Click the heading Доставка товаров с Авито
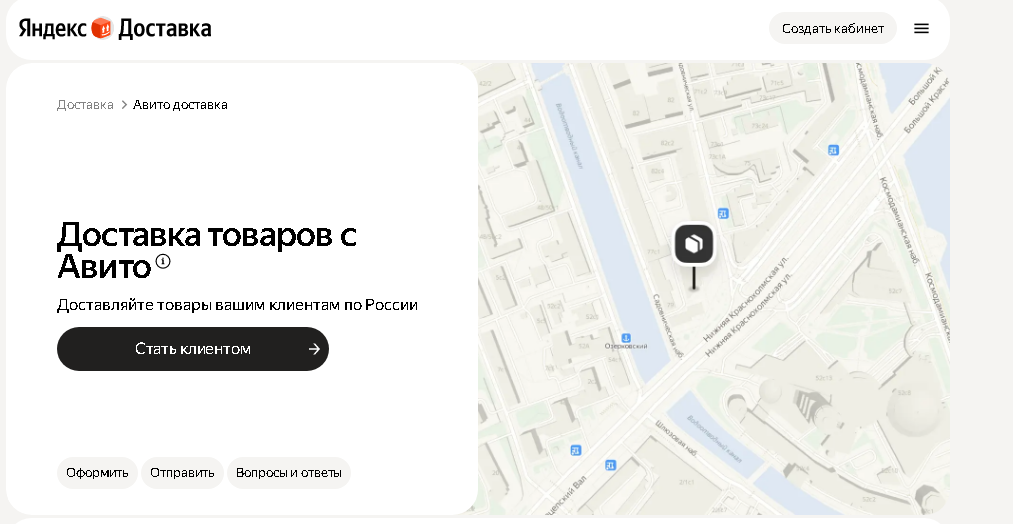1013x524 pixels. point(207,250)
